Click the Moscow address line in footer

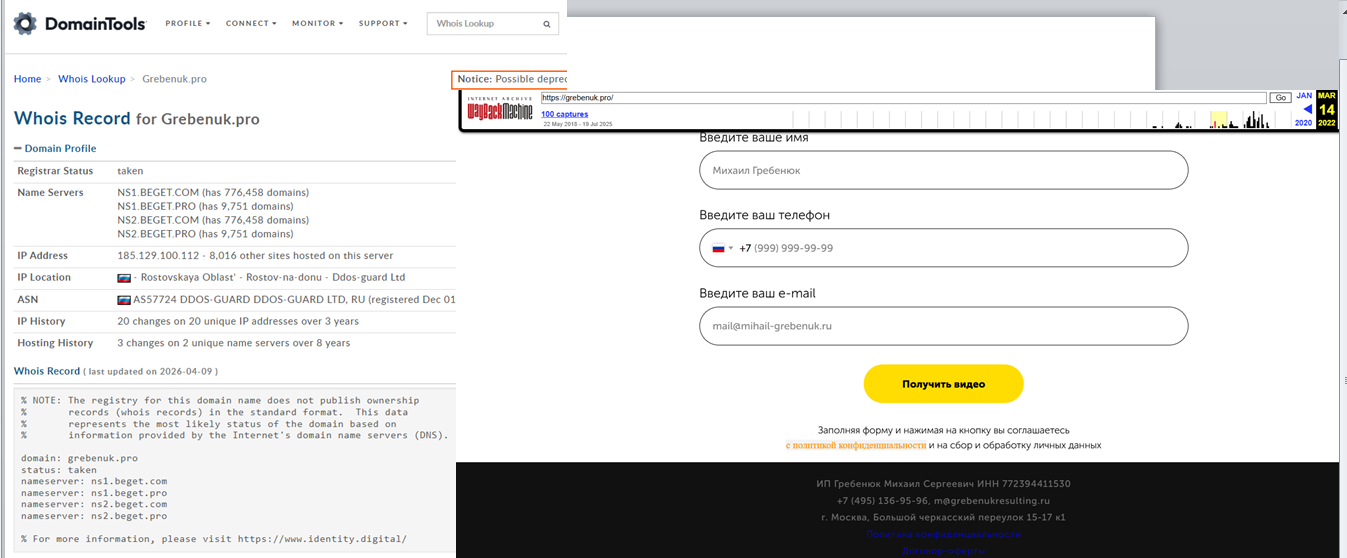[943, 518]
